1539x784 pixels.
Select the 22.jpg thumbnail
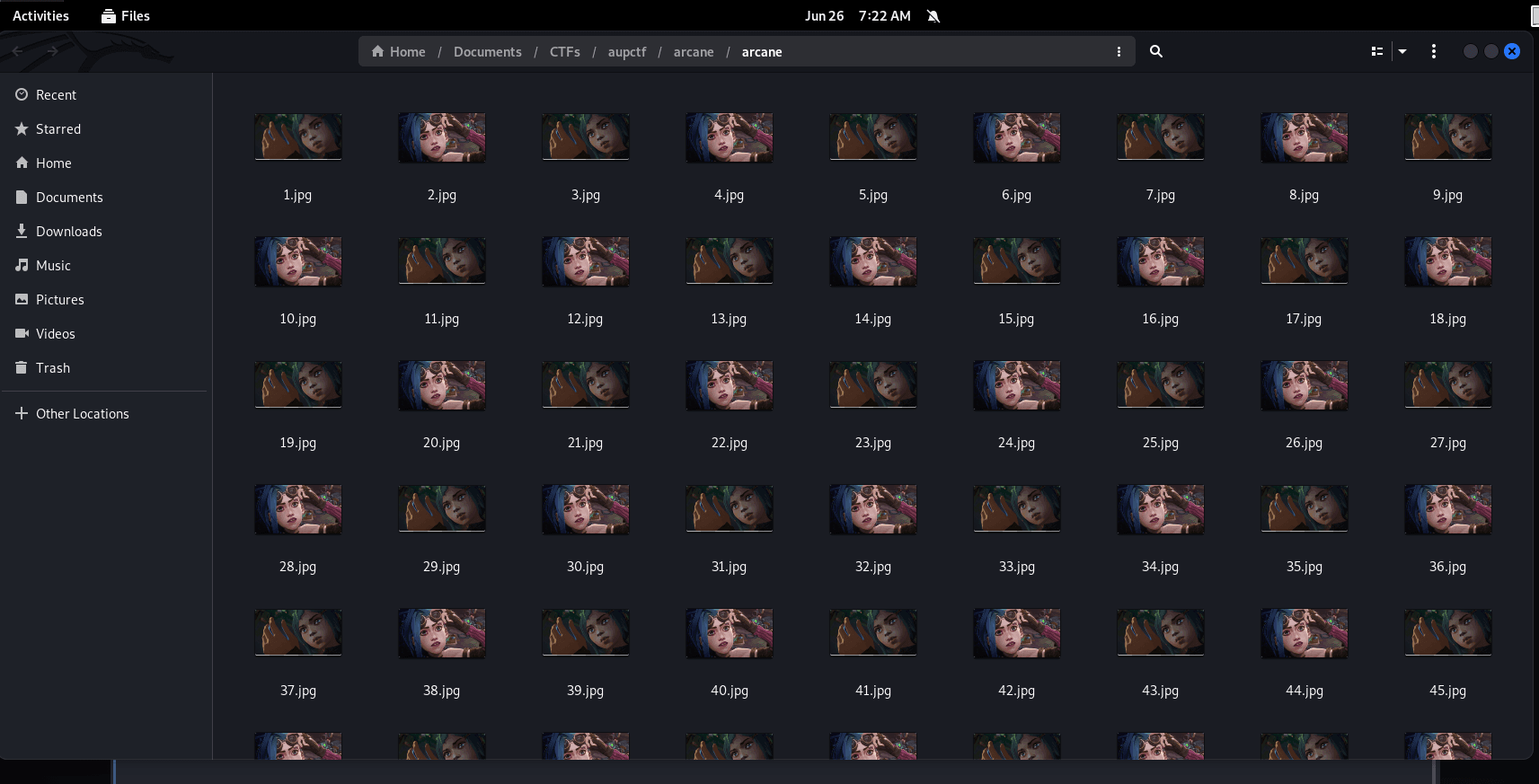click(x=730, y=385)
